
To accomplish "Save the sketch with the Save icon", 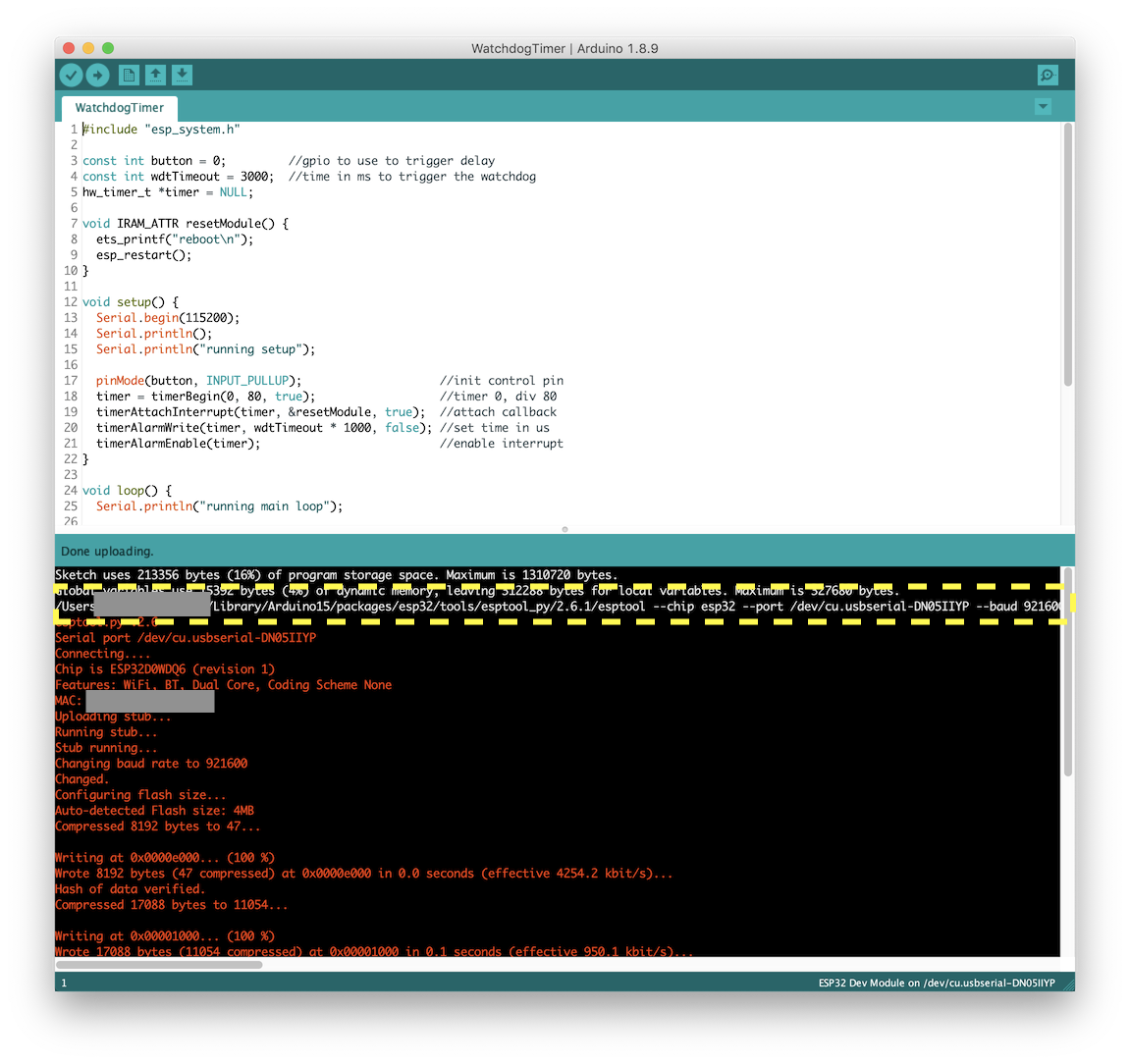I will point(183,75).
